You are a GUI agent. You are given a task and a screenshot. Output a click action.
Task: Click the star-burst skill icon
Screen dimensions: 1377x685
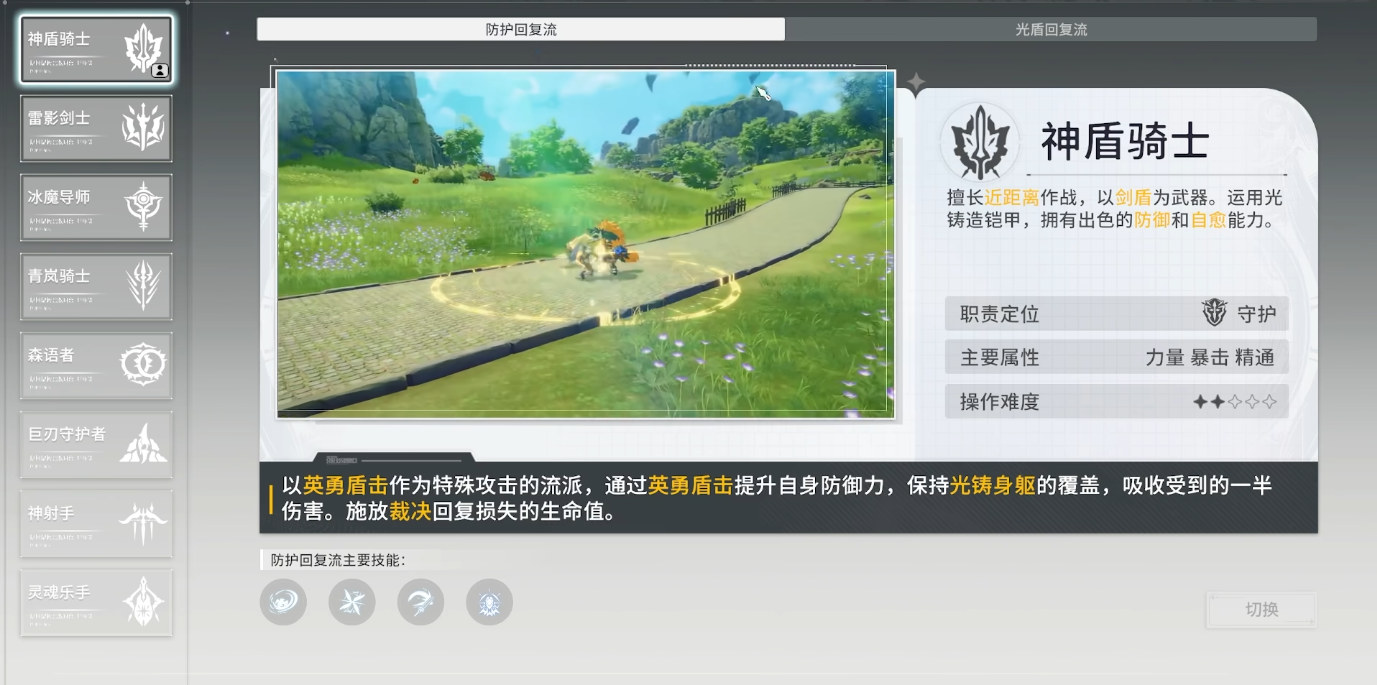tap(352, 602)
